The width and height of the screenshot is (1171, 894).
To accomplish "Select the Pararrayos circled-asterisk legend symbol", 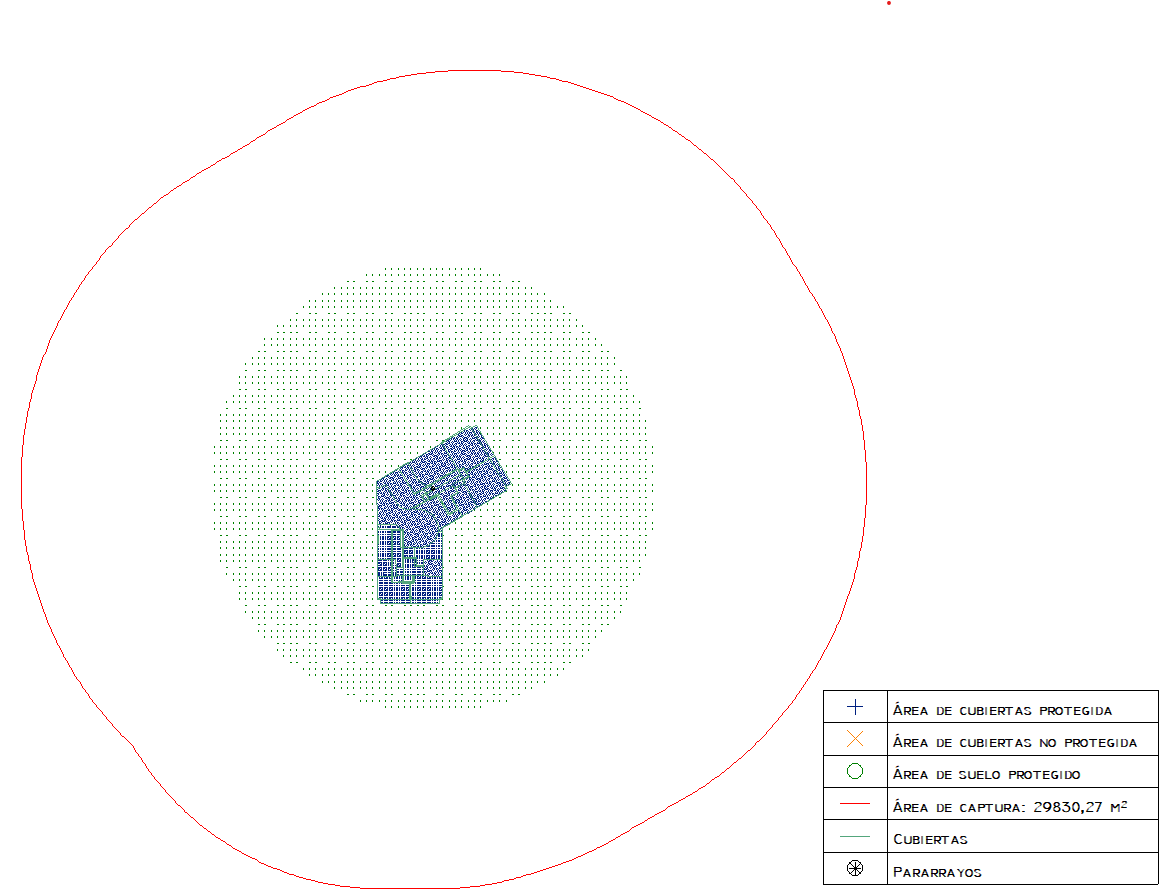I will point(855,869).
